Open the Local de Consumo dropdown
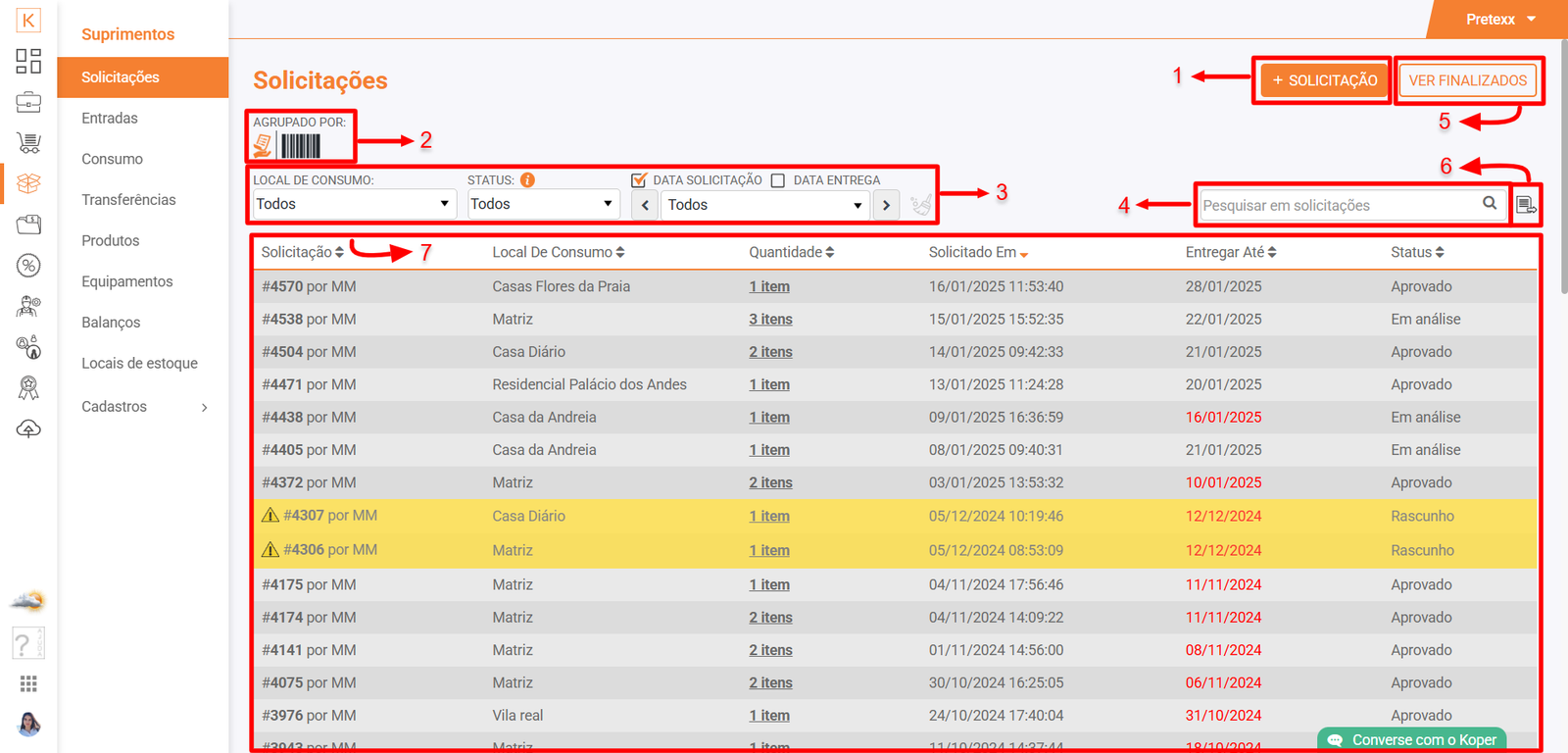The height and width of the screenshot is (753, 1568). 353,204
